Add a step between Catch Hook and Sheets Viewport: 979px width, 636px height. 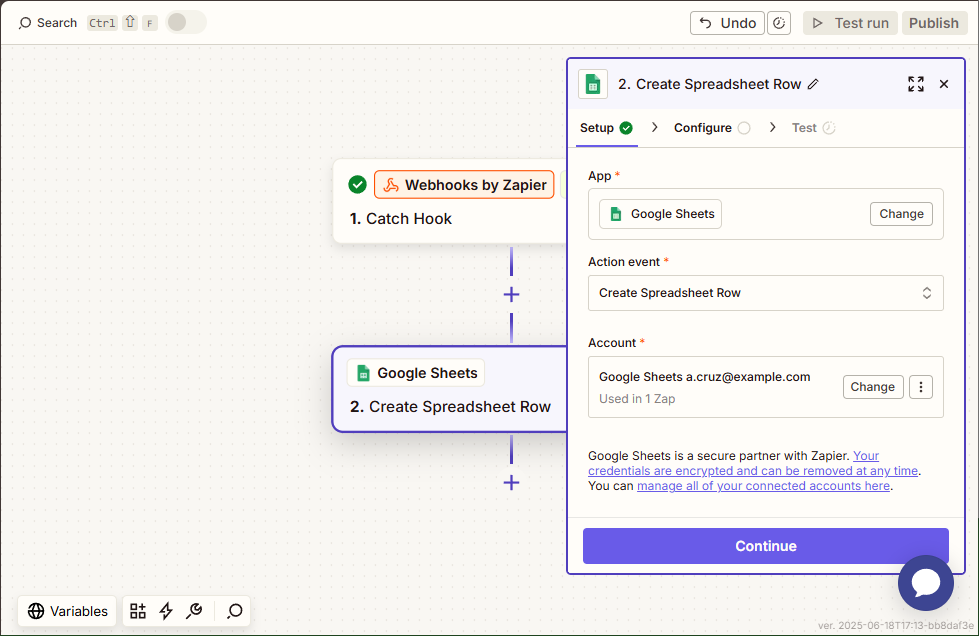click(x=511, y=295)
